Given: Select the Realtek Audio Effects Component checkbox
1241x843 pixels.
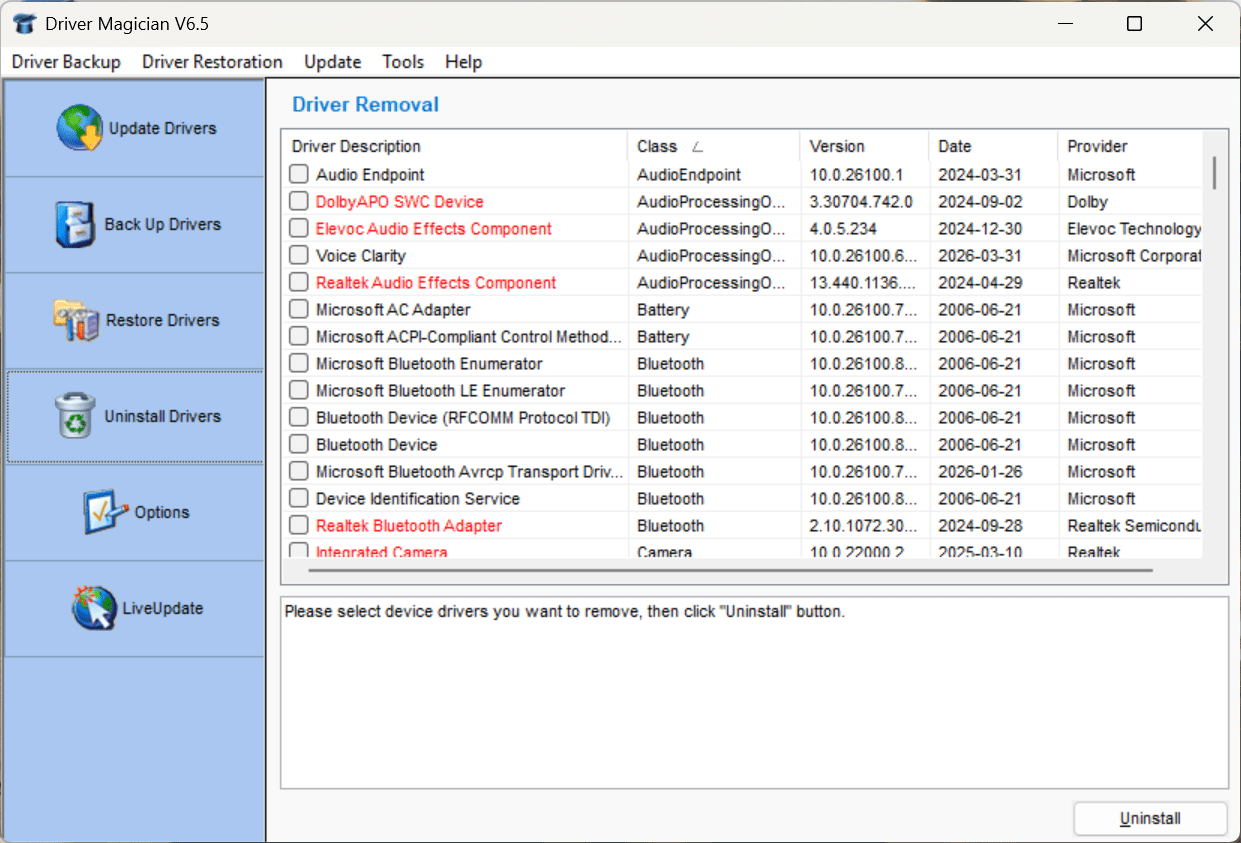Looking at the screenshot, I should (x=299, y=282).
